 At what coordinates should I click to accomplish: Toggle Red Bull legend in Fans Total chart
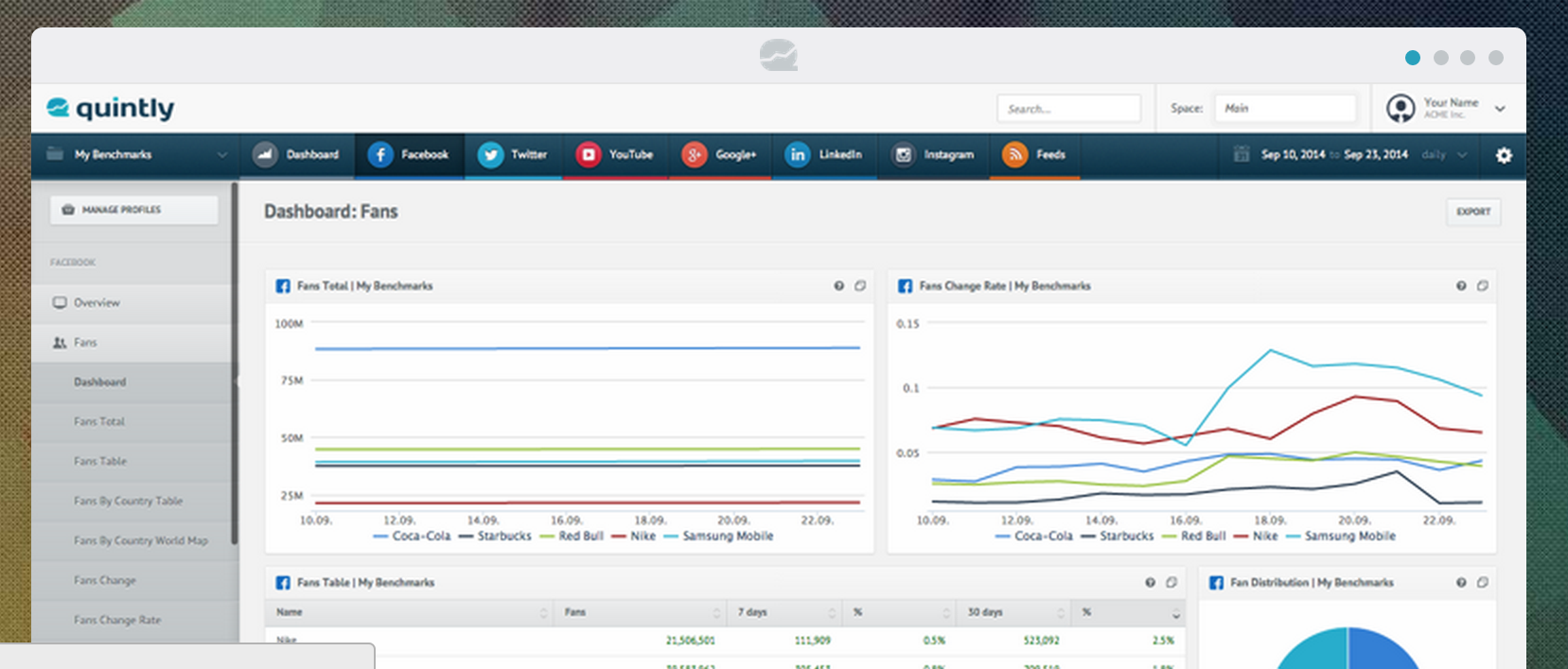[x=572, y=537]
